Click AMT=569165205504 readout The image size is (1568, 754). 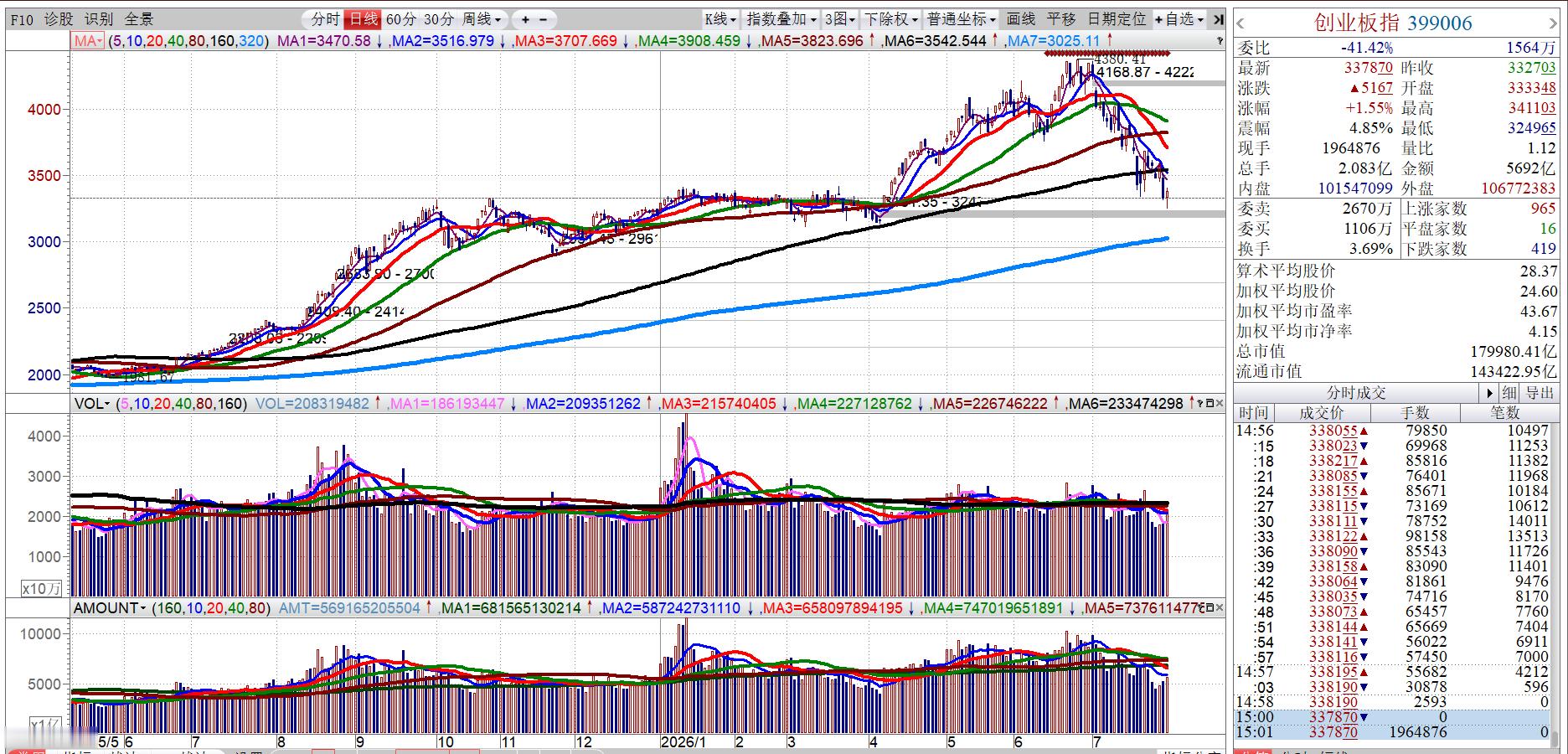(x=349, y=607)
